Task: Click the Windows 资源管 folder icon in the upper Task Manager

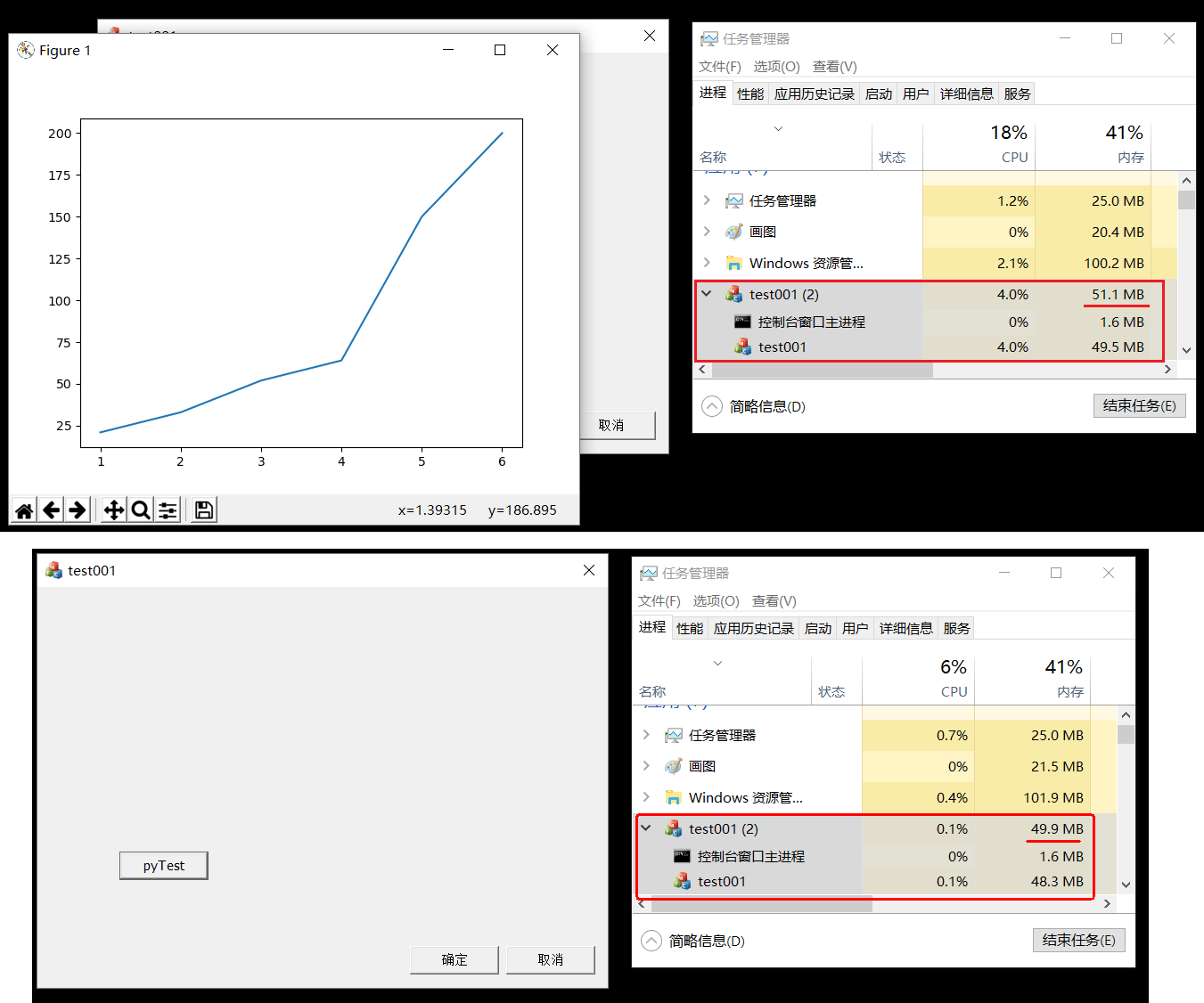Action: click(734, 263)
